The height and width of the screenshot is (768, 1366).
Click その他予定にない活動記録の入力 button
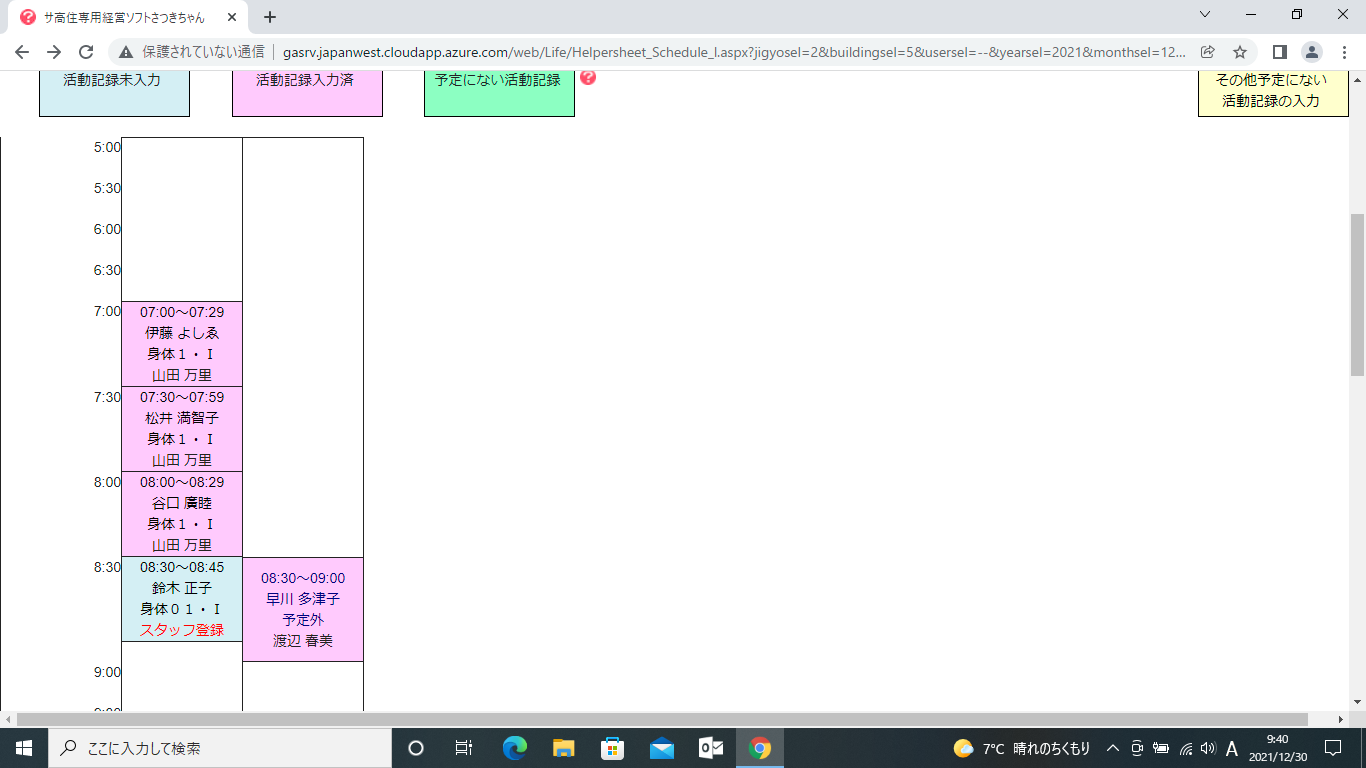[x=1272, y=91]
